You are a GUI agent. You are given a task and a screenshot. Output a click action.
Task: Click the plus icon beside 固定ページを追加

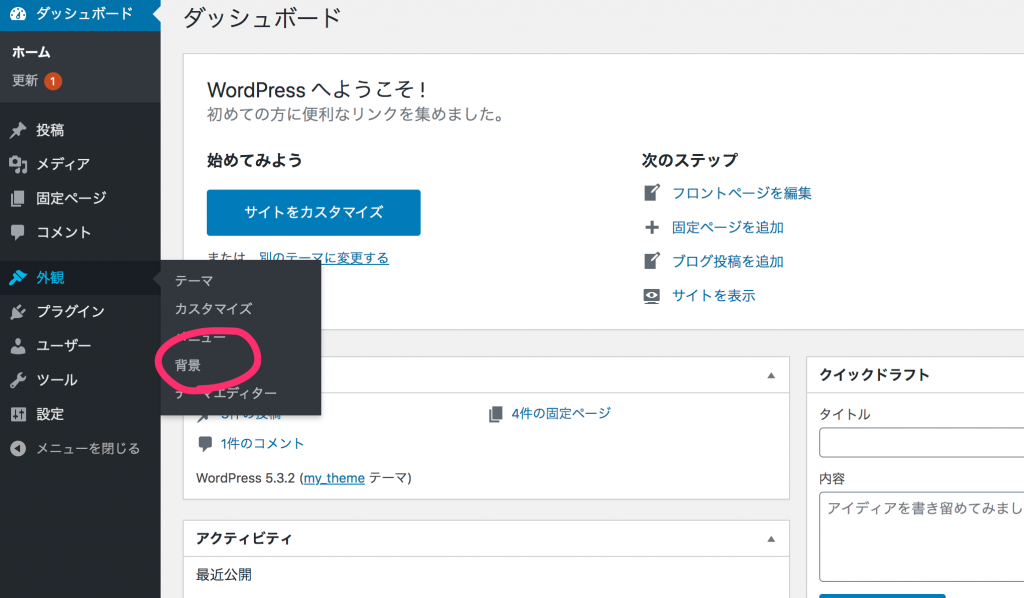(652, 227)
